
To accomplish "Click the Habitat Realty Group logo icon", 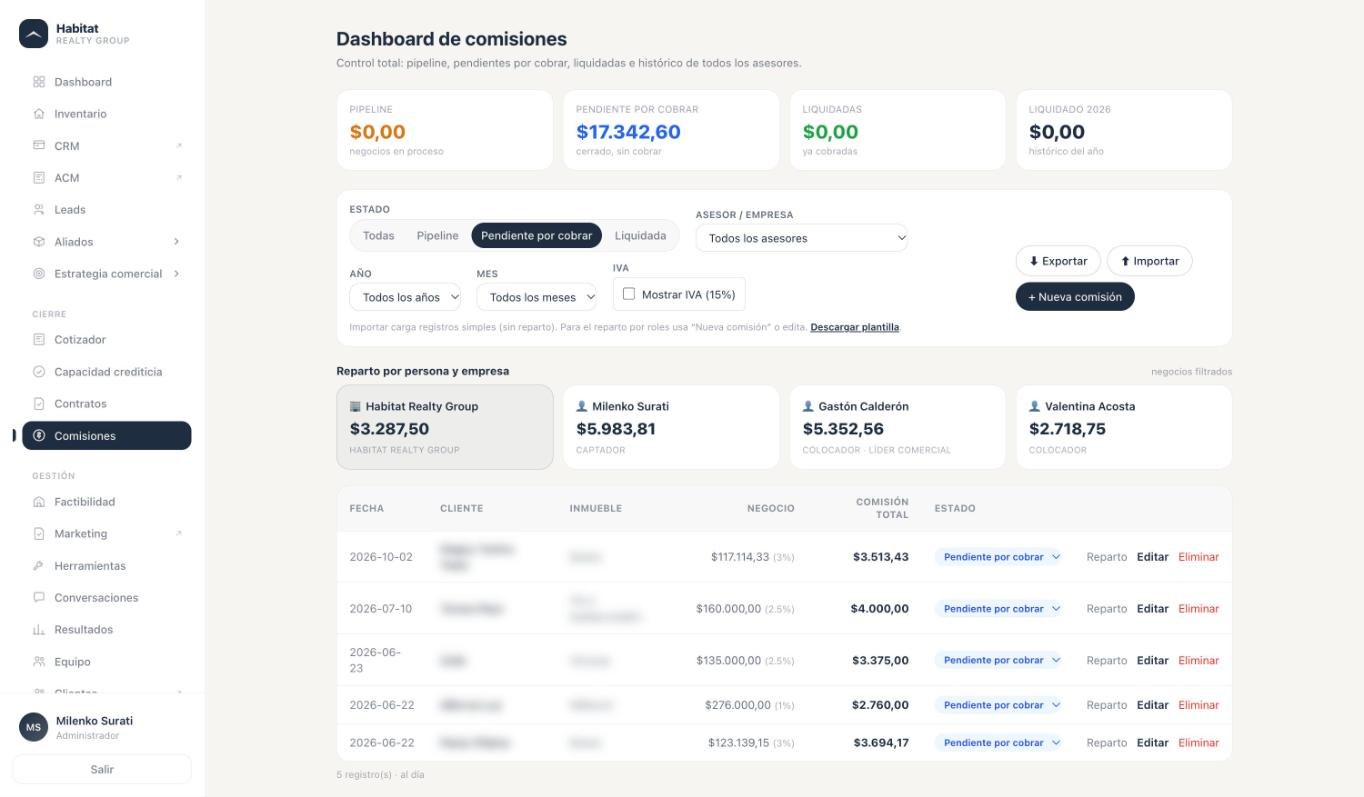I will point(33,33).
